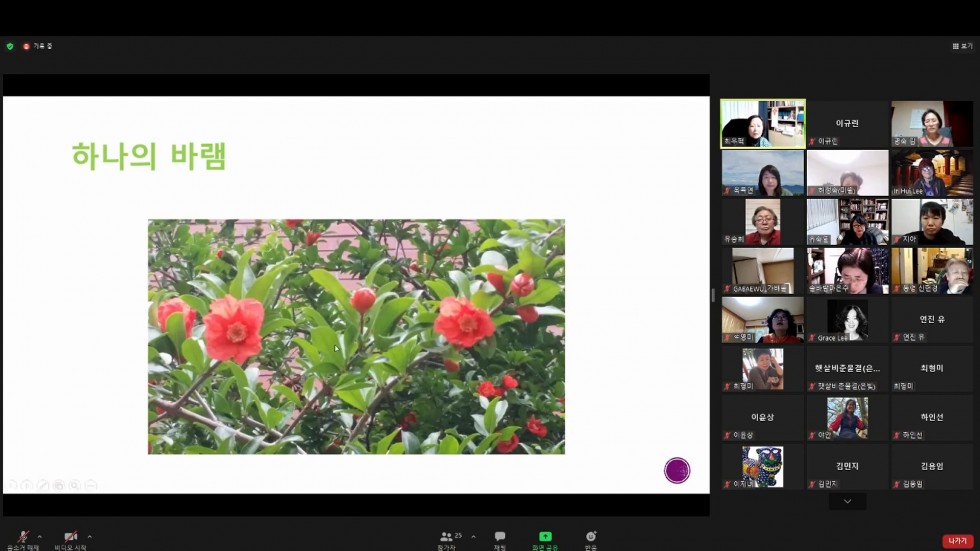Expand audio options arrow beside microphone
Image resolution: width=980 pixels, height=551 pixels.
(x=40, y=536)
